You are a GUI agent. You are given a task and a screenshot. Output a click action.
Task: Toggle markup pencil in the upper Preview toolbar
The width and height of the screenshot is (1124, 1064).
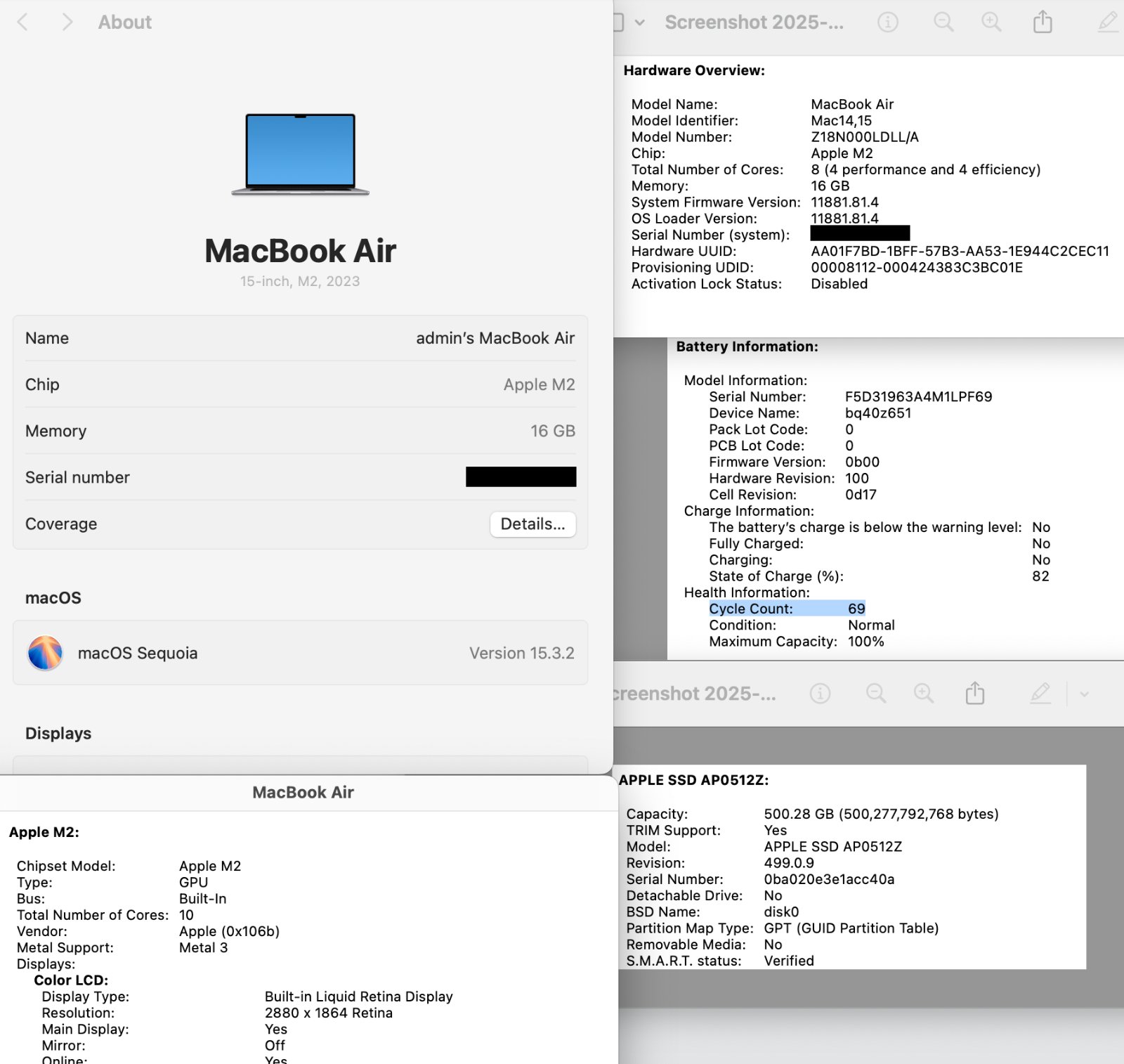coord(1108,22)
